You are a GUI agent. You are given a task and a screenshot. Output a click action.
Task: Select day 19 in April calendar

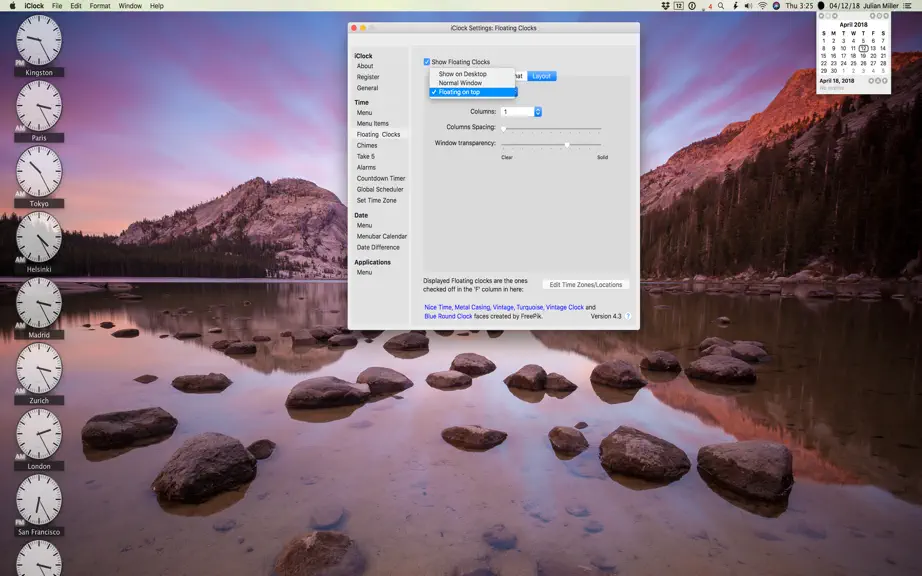pos(863,56)
